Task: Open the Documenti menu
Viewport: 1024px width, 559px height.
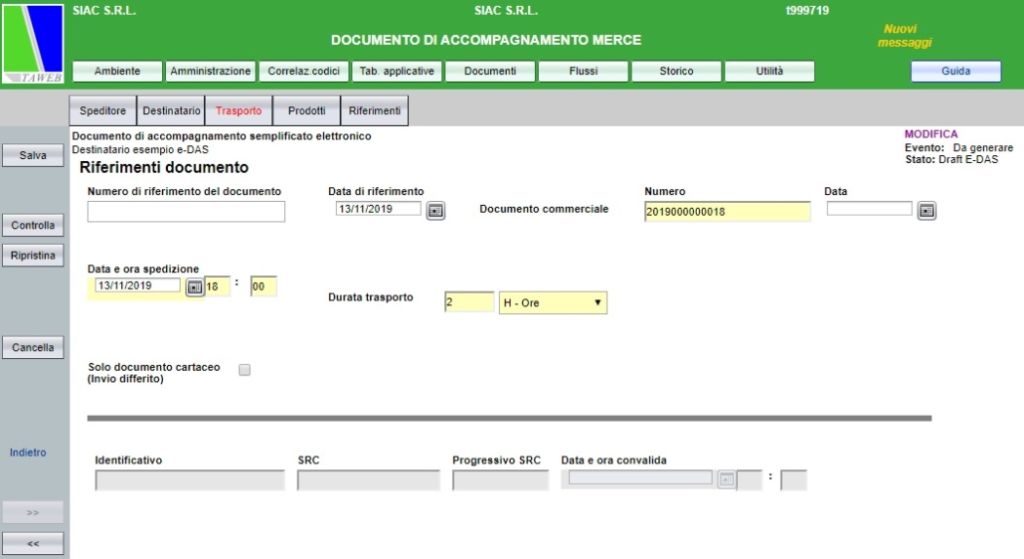Action: pos(490,71)
